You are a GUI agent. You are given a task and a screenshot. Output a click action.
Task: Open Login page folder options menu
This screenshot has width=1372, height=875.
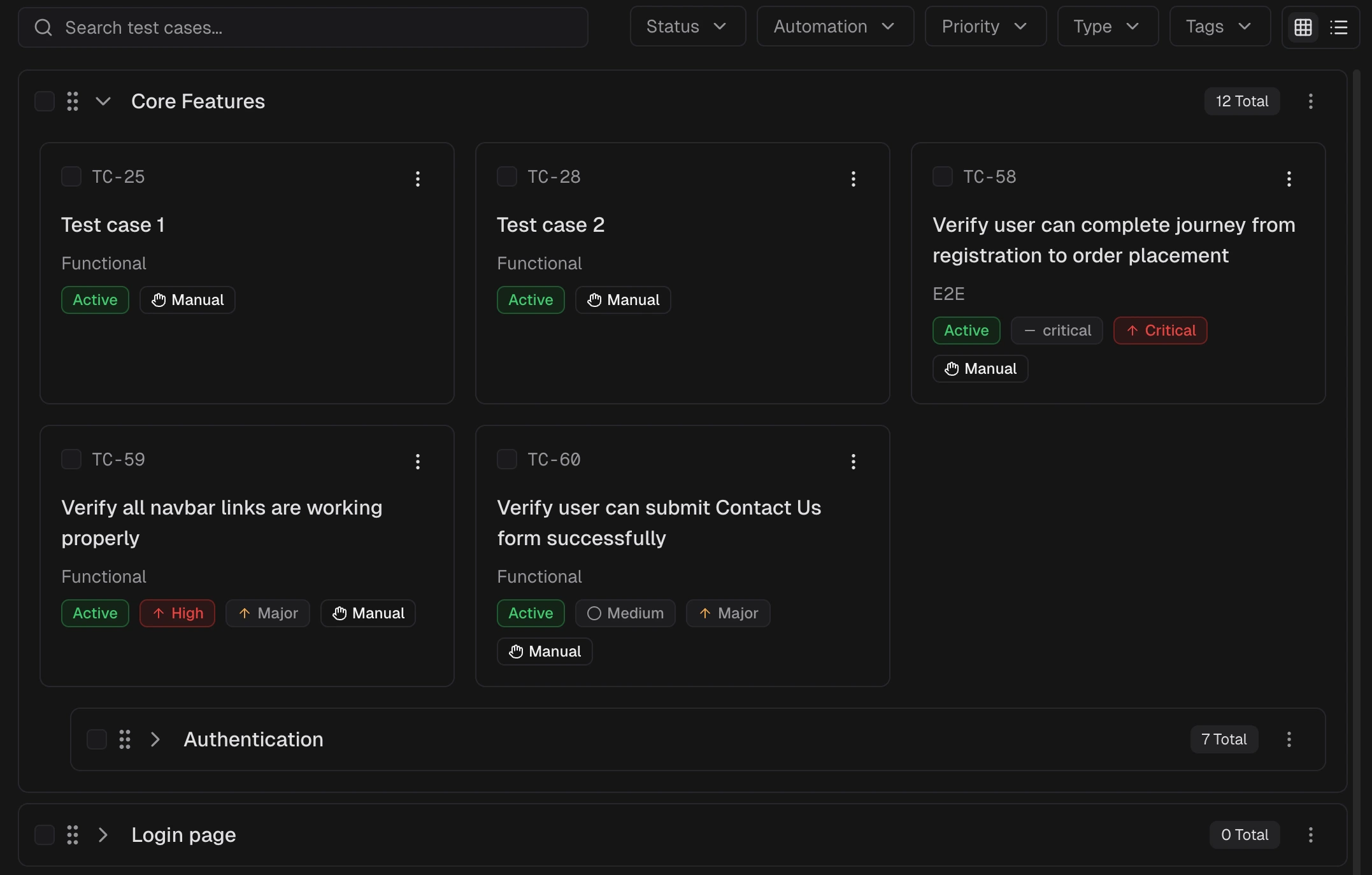click(x=1310, y=835)
